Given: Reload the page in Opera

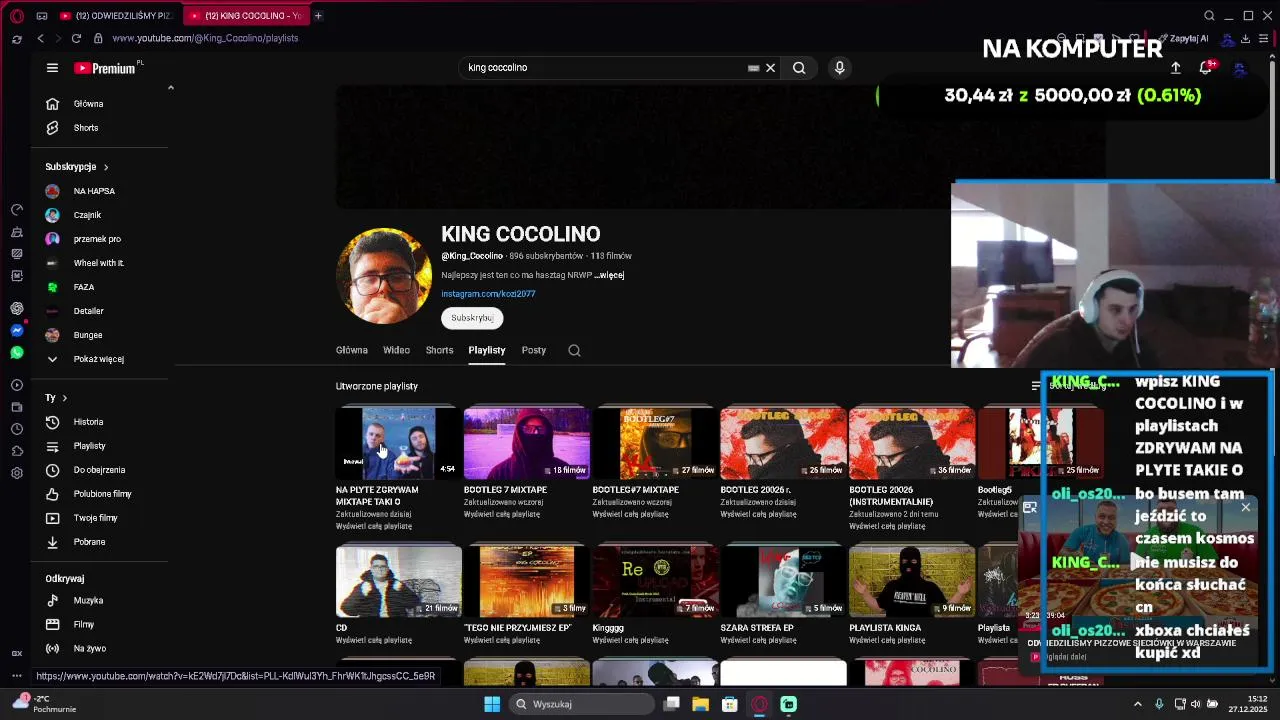Looking at the screenshot, I should 76,38.
